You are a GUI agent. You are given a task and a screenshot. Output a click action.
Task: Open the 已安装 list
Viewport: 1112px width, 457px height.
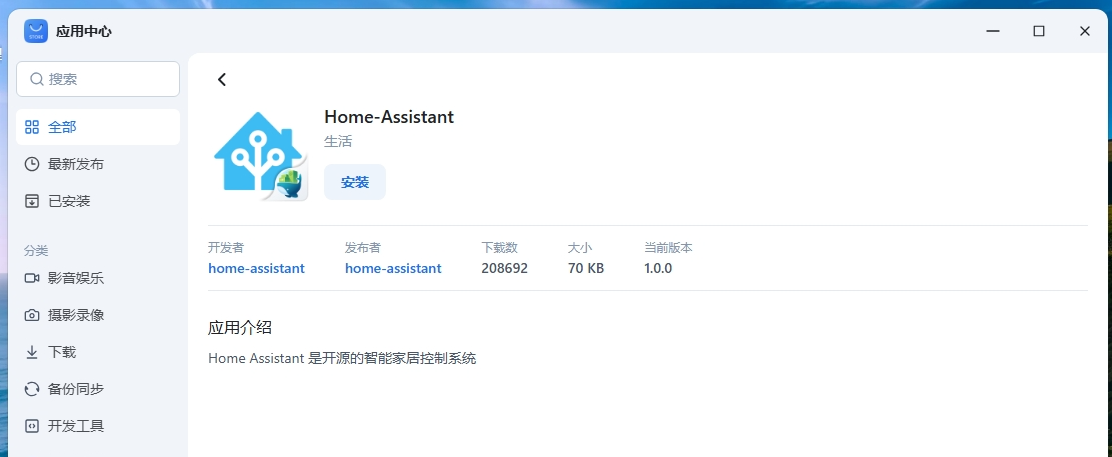click(98, 201)
